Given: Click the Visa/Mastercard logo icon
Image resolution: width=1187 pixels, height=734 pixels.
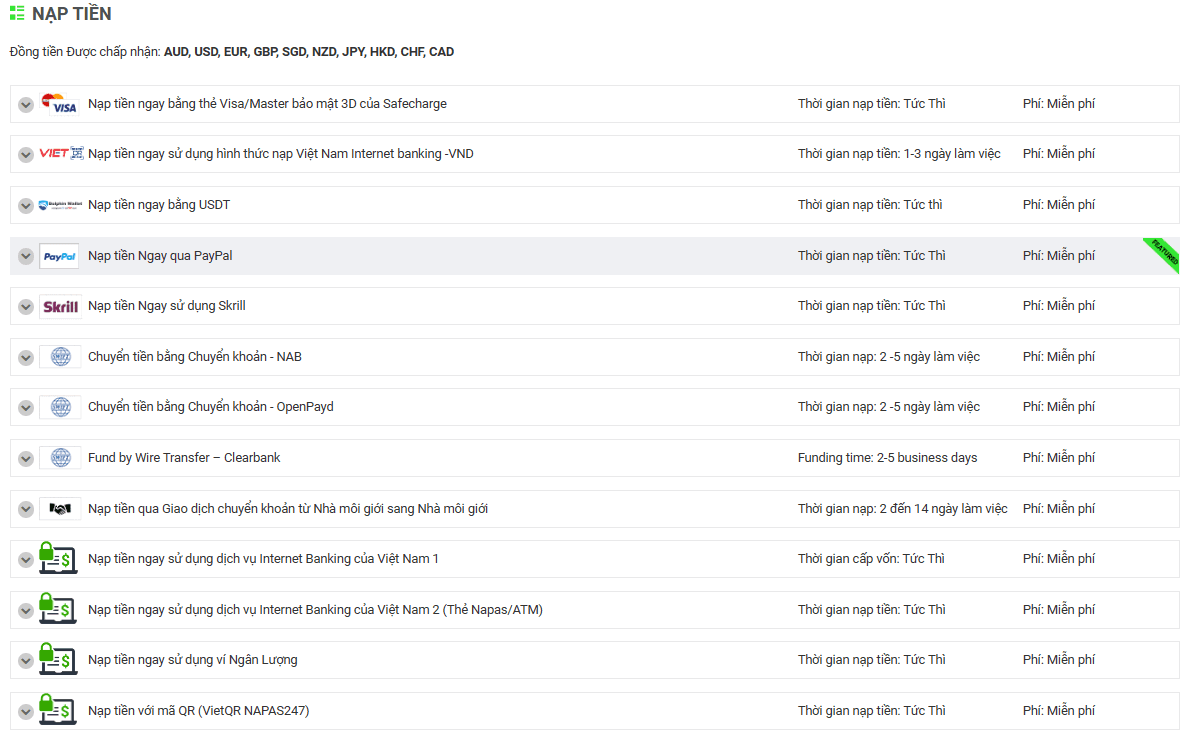Looking at the screenshot, I should pyautogui.click(x=59, y=104).
